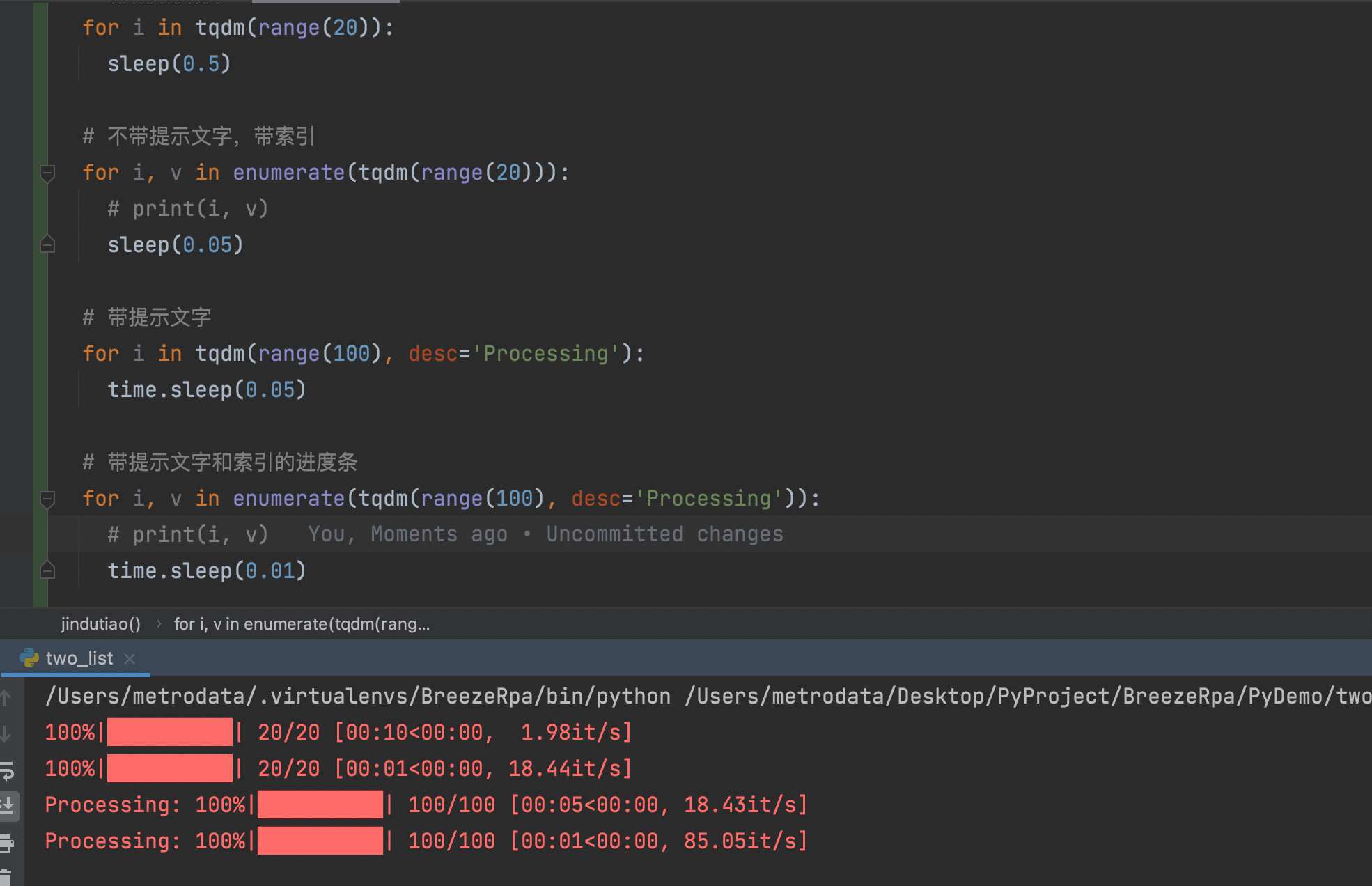Clear console with the trash icon
1372x886 pixels.
[x=6, y=878]
